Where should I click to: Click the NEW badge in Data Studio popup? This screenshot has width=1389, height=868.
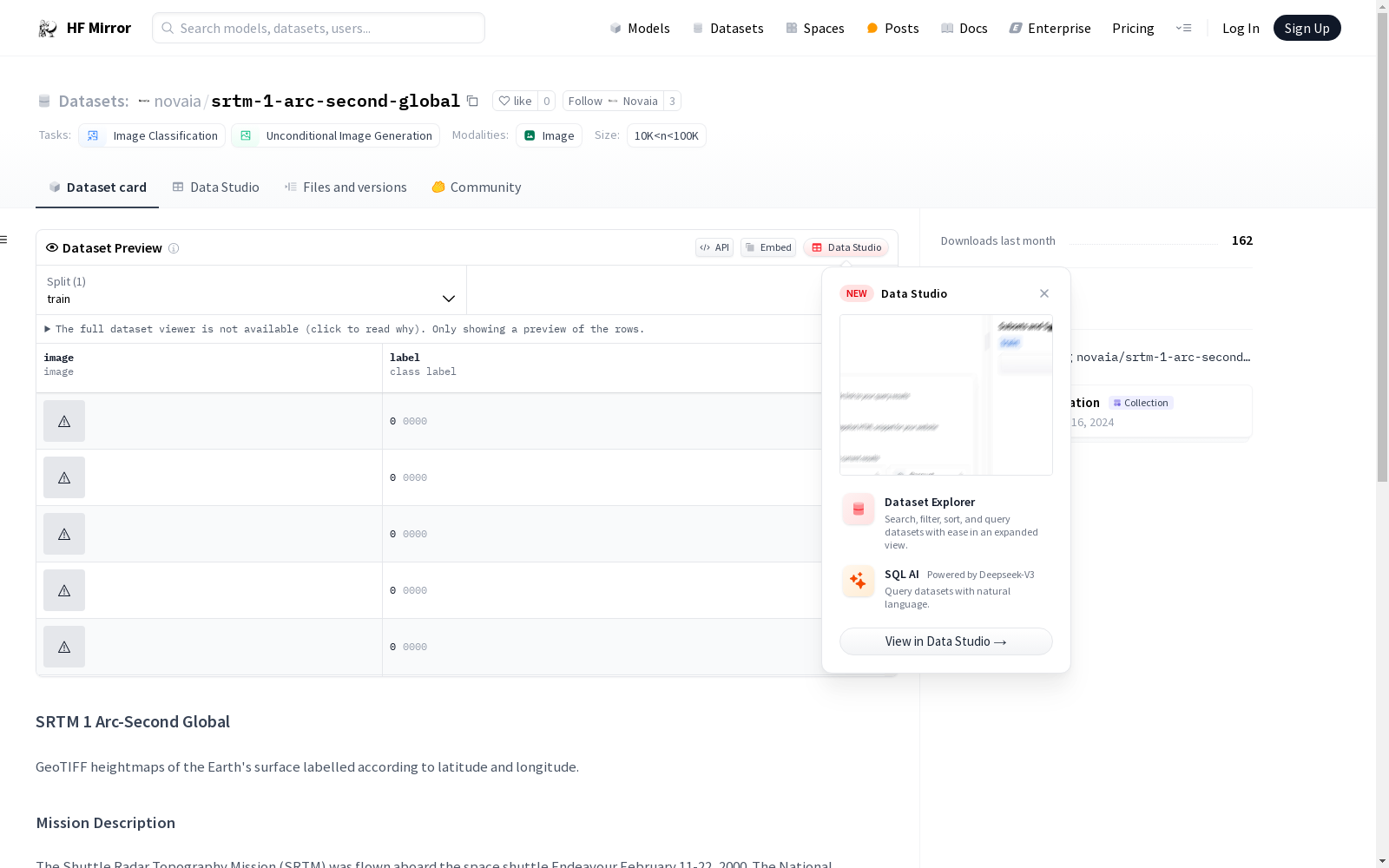point(857,293)
